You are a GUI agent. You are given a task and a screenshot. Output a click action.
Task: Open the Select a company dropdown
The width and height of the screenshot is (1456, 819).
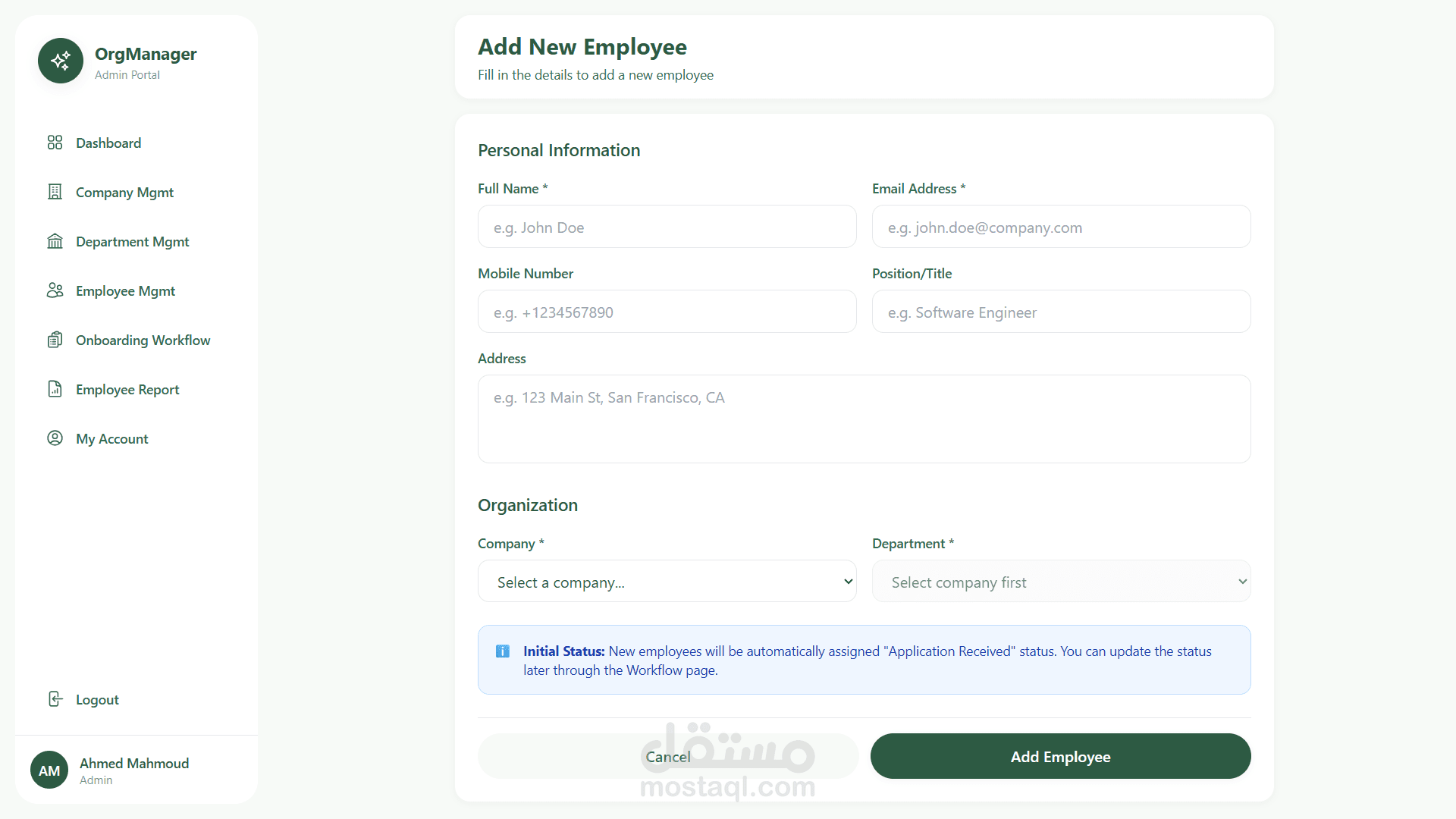(667, 582)
